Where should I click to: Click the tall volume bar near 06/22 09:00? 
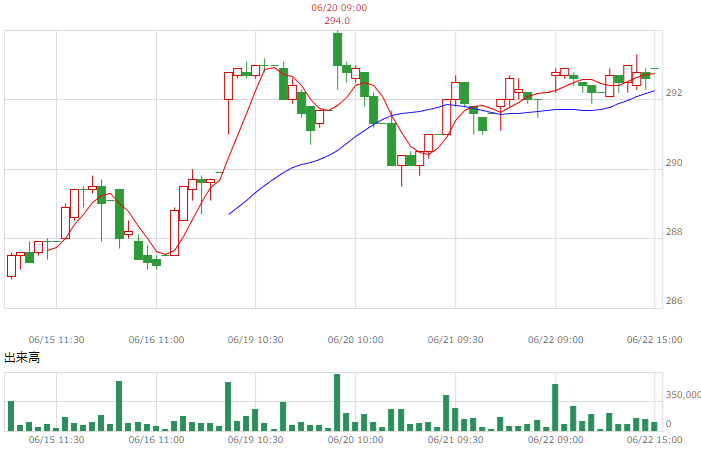555,407
